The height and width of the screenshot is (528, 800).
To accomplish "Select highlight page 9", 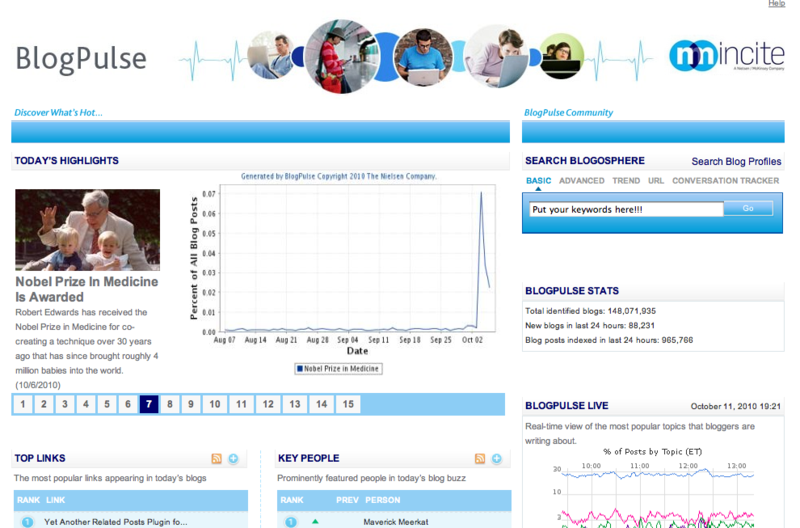I will pyautogui.click(x=191, y=404).
